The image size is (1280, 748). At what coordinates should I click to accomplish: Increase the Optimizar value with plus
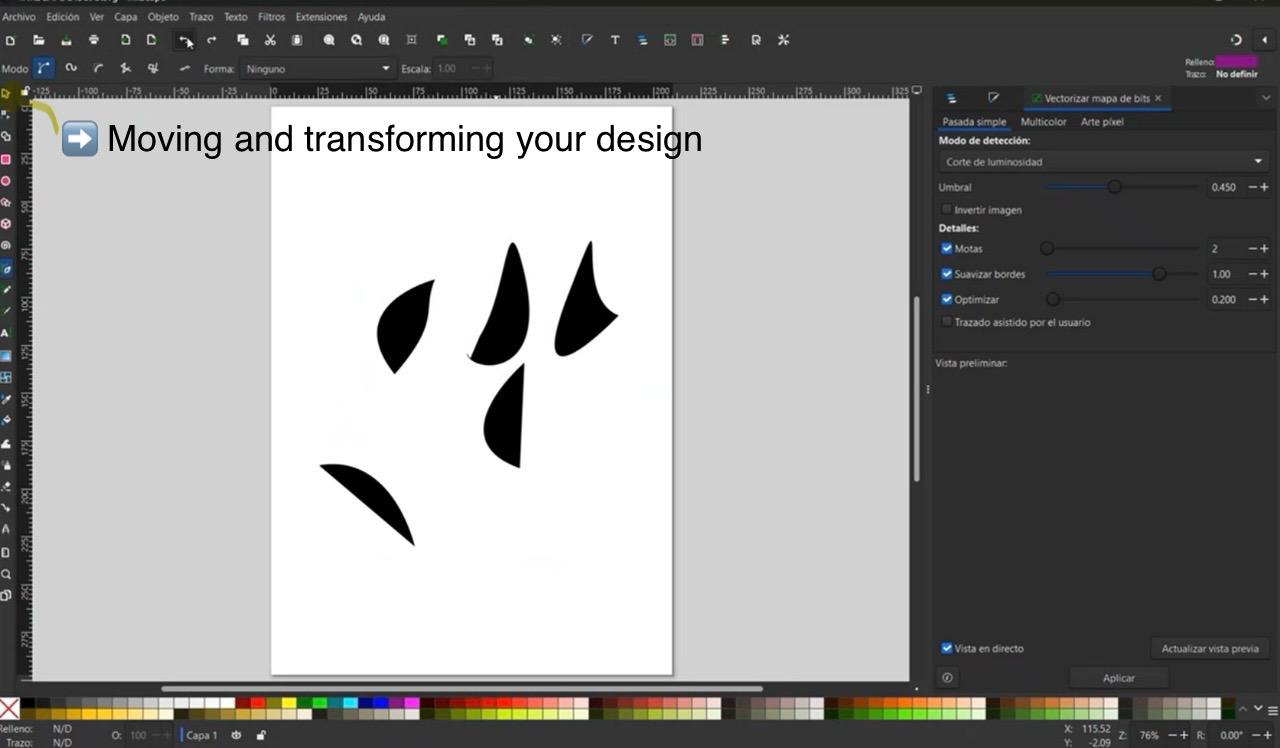pyautogui.click(x=1264, y=299)
